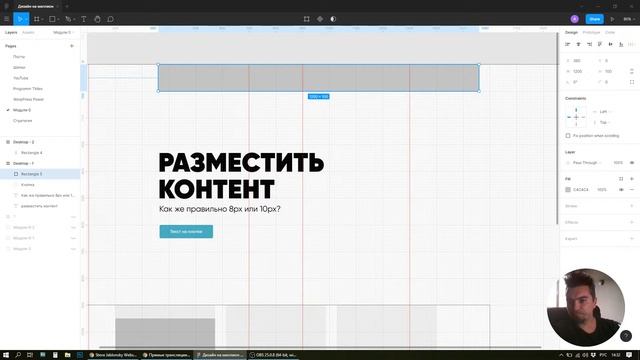Image resolution: width=640 pixels, height=360 pixels.
Task: Select the Rectangle shape tool
Action: click(52, 19)
